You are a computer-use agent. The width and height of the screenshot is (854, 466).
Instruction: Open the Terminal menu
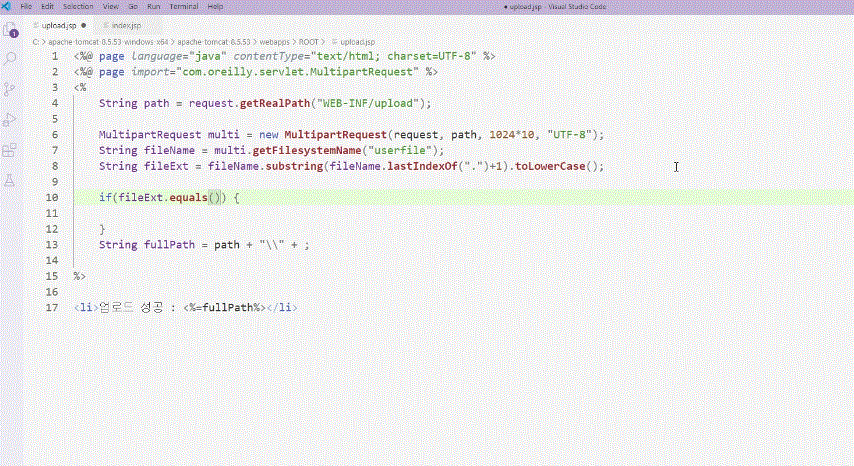pos(184,7)
